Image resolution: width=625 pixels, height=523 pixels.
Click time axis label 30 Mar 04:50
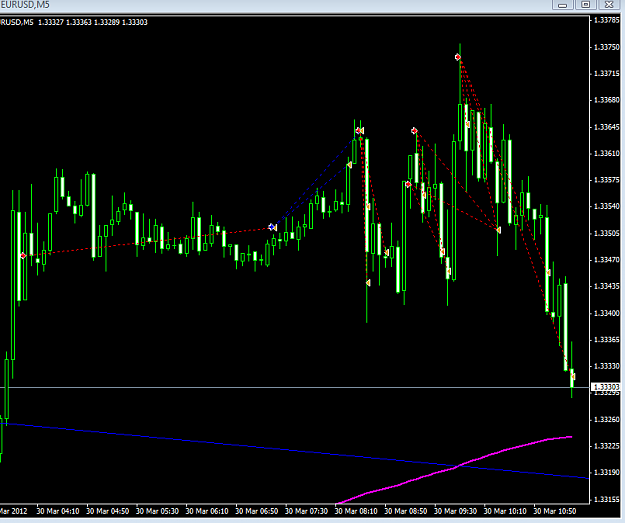click(108, 511)
